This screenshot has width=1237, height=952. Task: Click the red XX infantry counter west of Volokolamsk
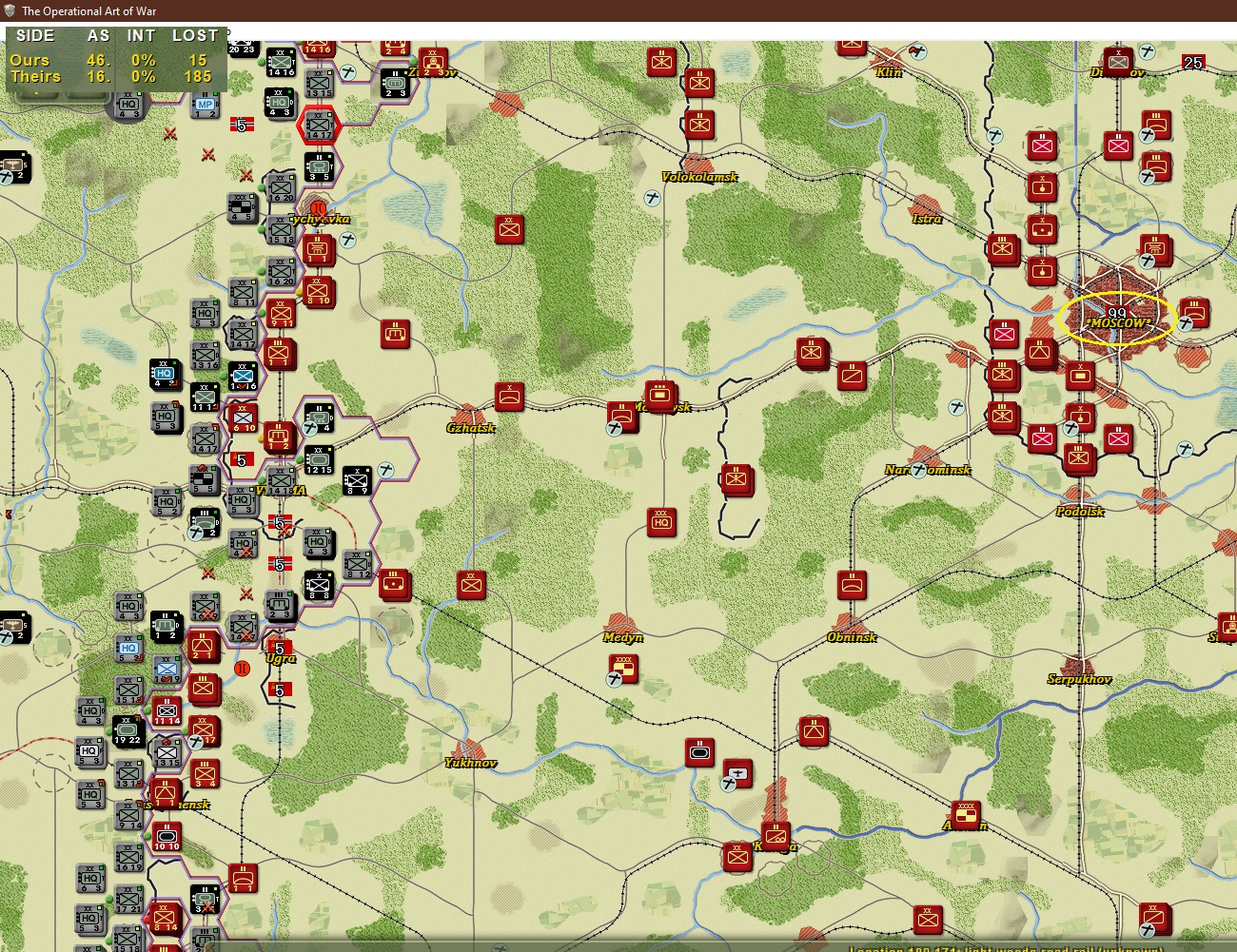coord(509,228)
